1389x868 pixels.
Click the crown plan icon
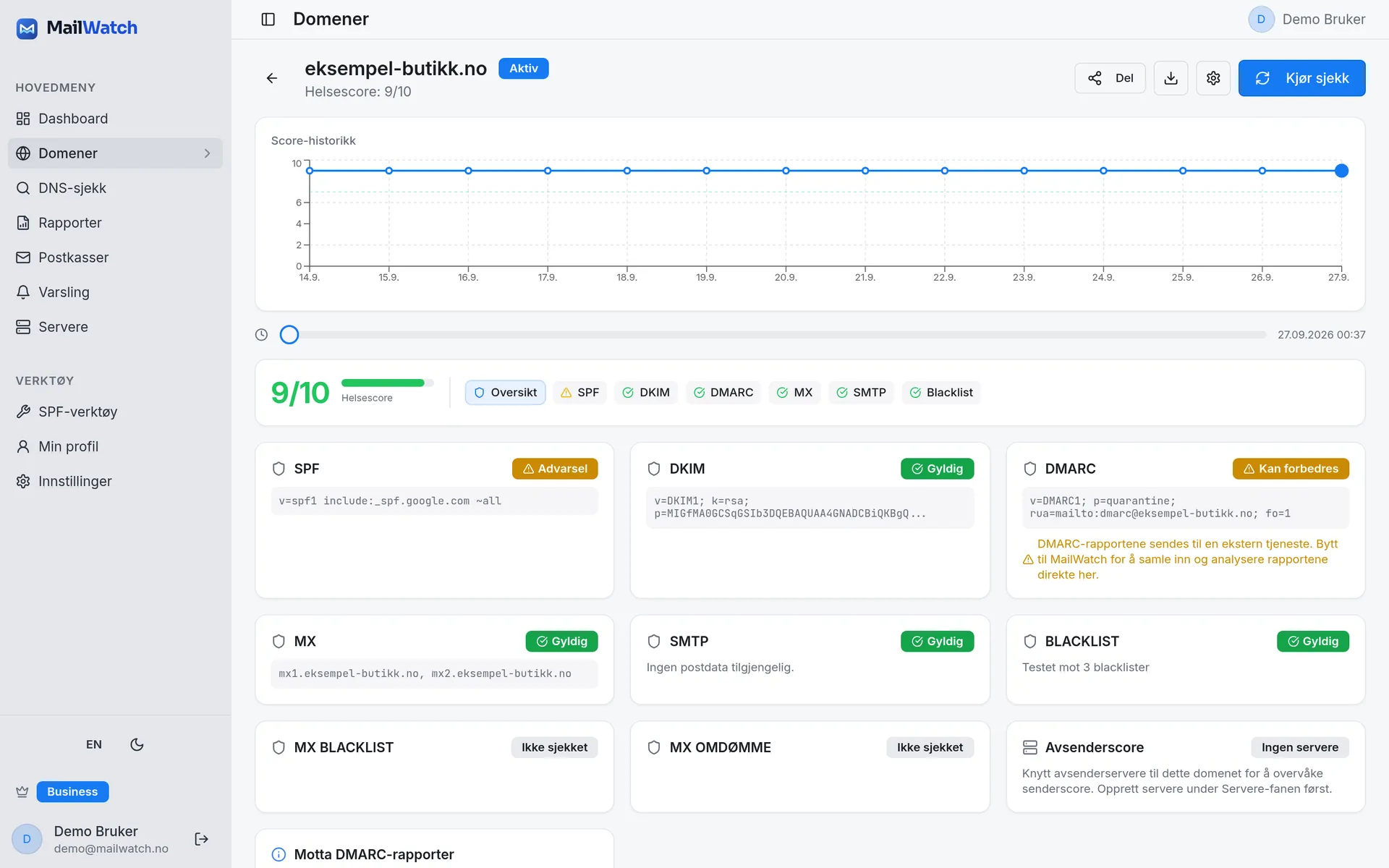tap(22, 792)
